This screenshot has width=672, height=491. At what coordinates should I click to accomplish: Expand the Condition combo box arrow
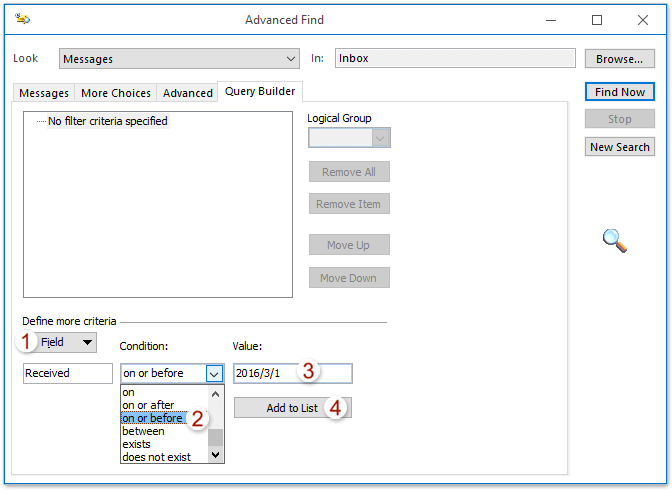[214, 374]
